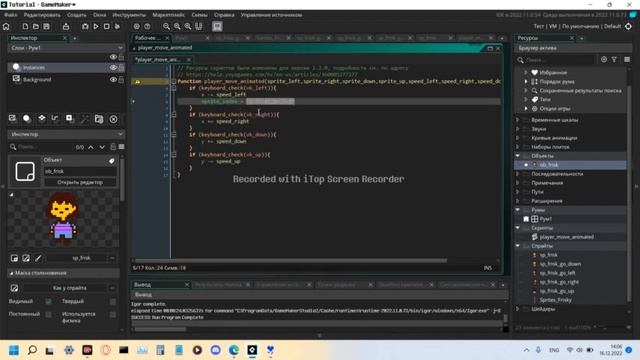Open asset browser hamburger menu
This screenshot has height=360, width=640.
627,60
